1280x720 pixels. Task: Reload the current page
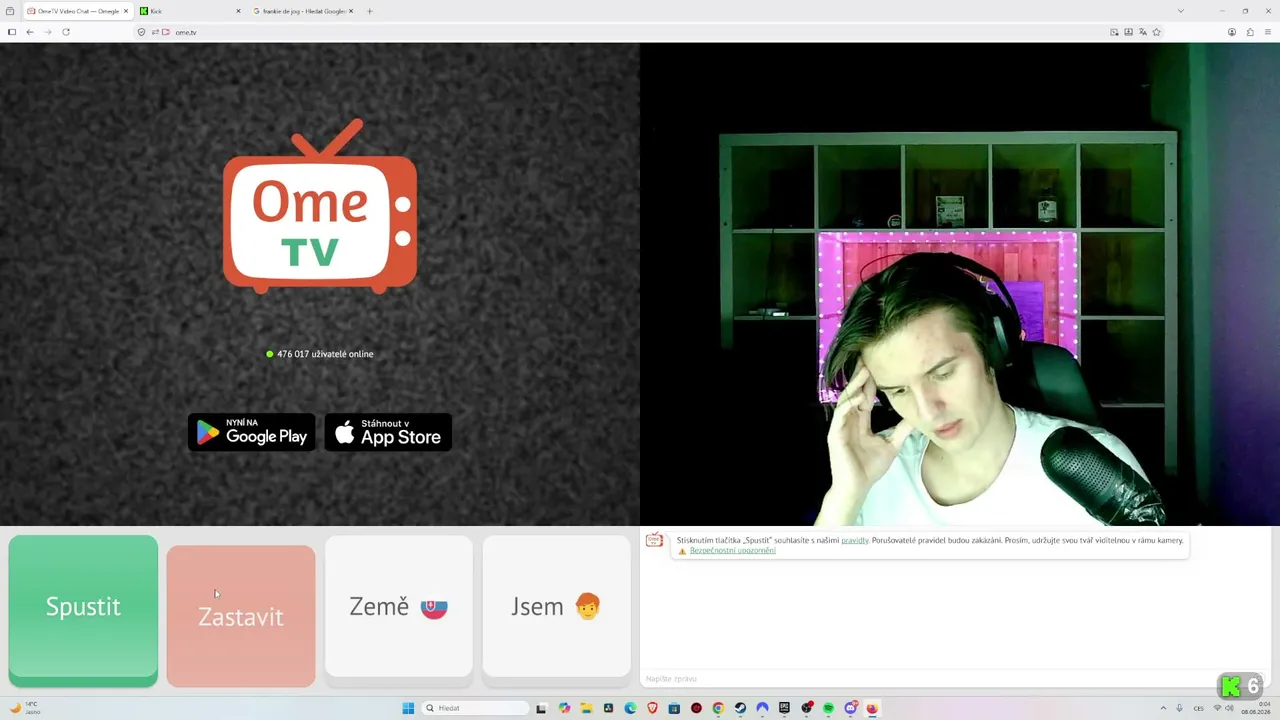click(66, 32)
